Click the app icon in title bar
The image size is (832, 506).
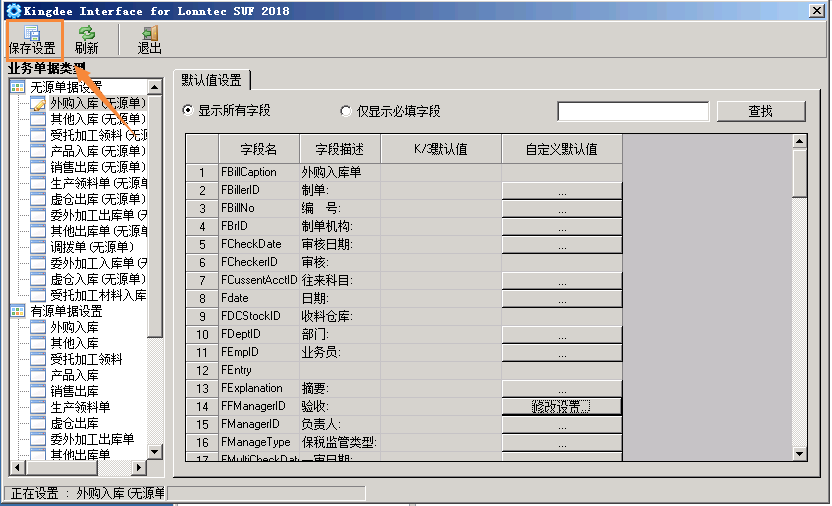pos(13,11)
